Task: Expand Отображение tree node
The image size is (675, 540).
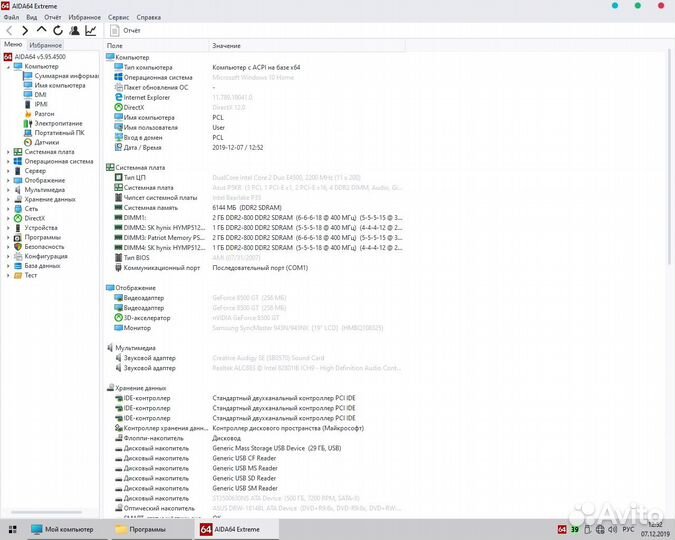Action: [x=8, y=180]
